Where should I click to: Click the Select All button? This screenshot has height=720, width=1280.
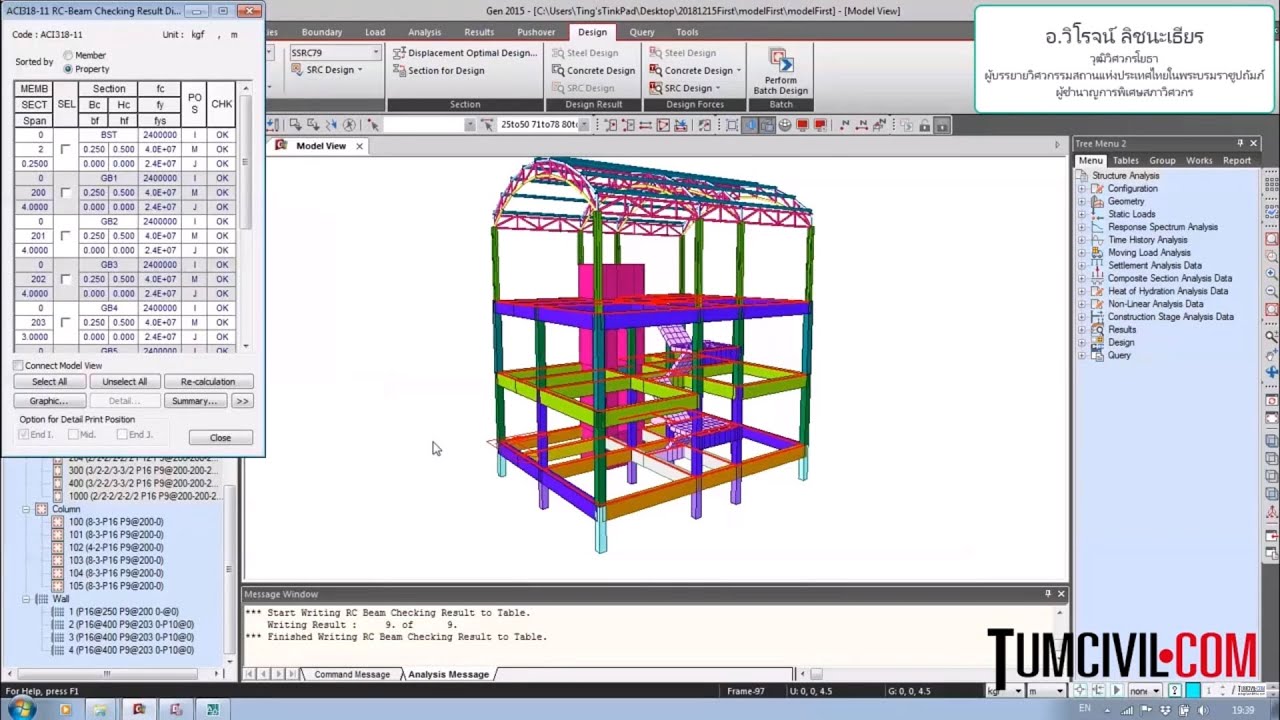(49, 382)
